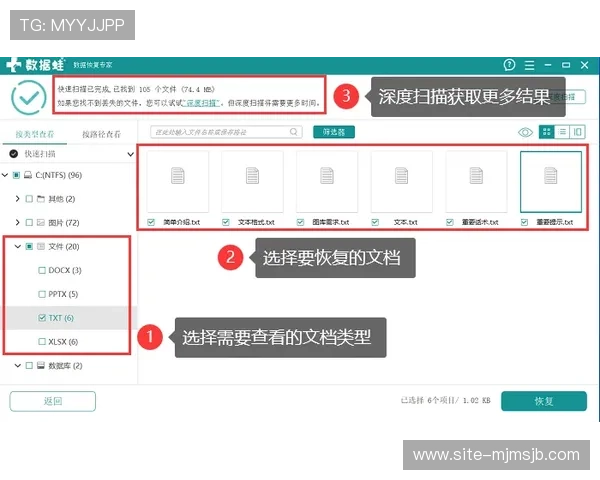Click the 筛选器 filter button
This screenshot has height=480, width=600.
pos(334,132)
